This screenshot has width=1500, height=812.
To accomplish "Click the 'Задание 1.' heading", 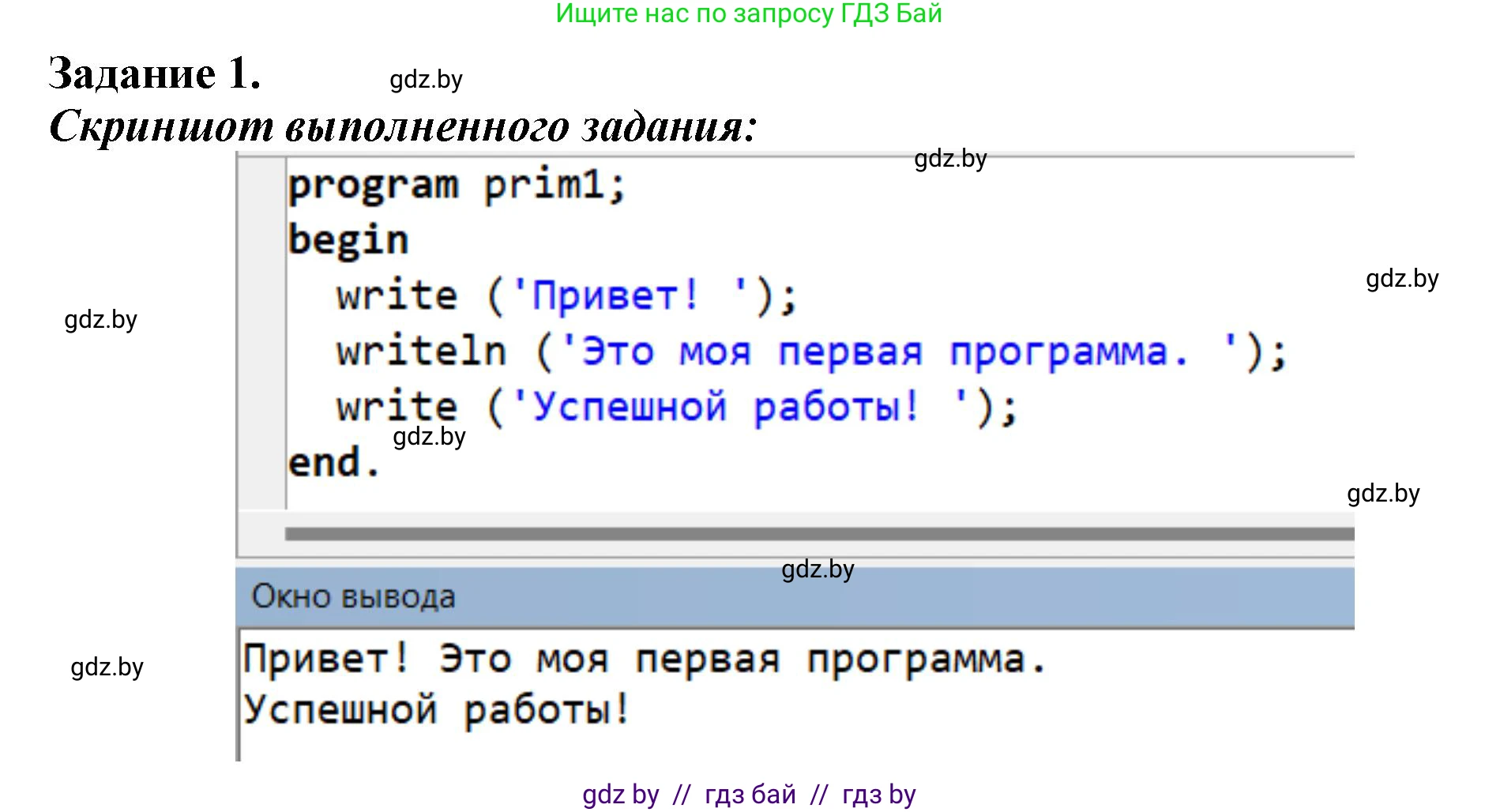I will pos(155,73).
